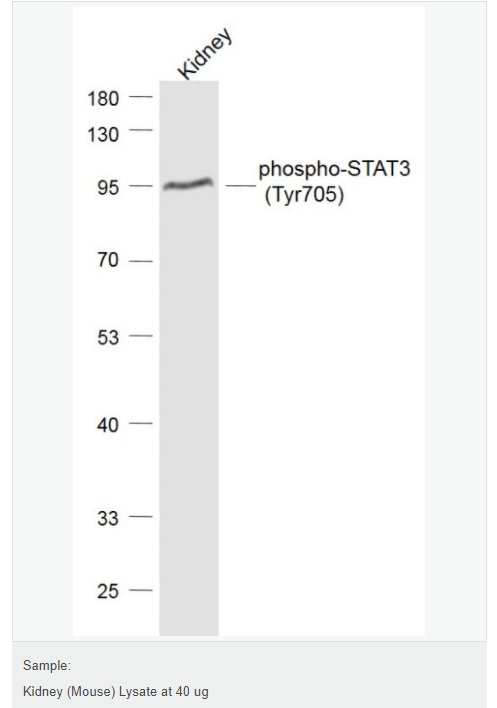Click the 95 kDa marker label
This screenshot has height=708, width=497.
[x=108, y=187]
